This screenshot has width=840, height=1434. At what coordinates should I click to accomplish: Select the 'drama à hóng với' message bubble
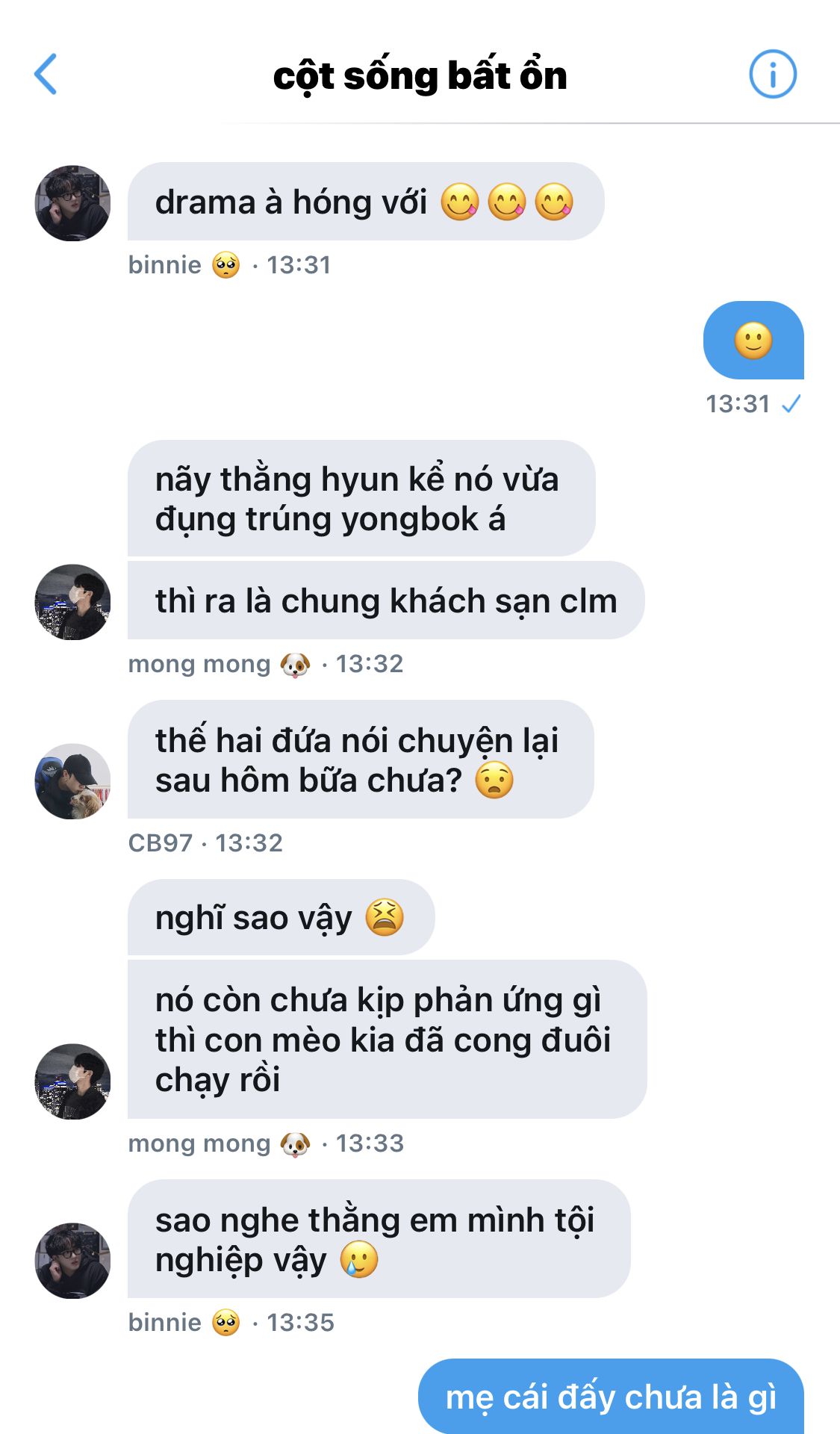coord(366,202)
